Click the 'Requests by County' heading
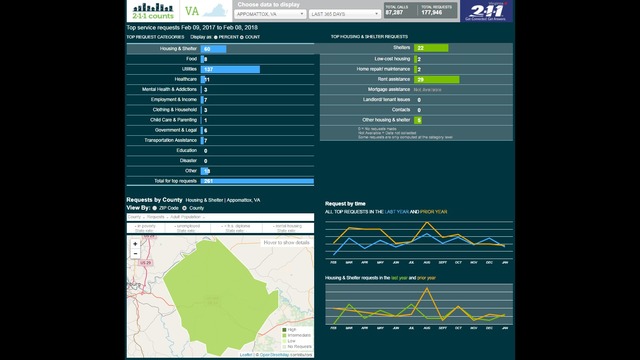This screenshot has width=640, height=360. pyautogui.click(x=154, y=200)
